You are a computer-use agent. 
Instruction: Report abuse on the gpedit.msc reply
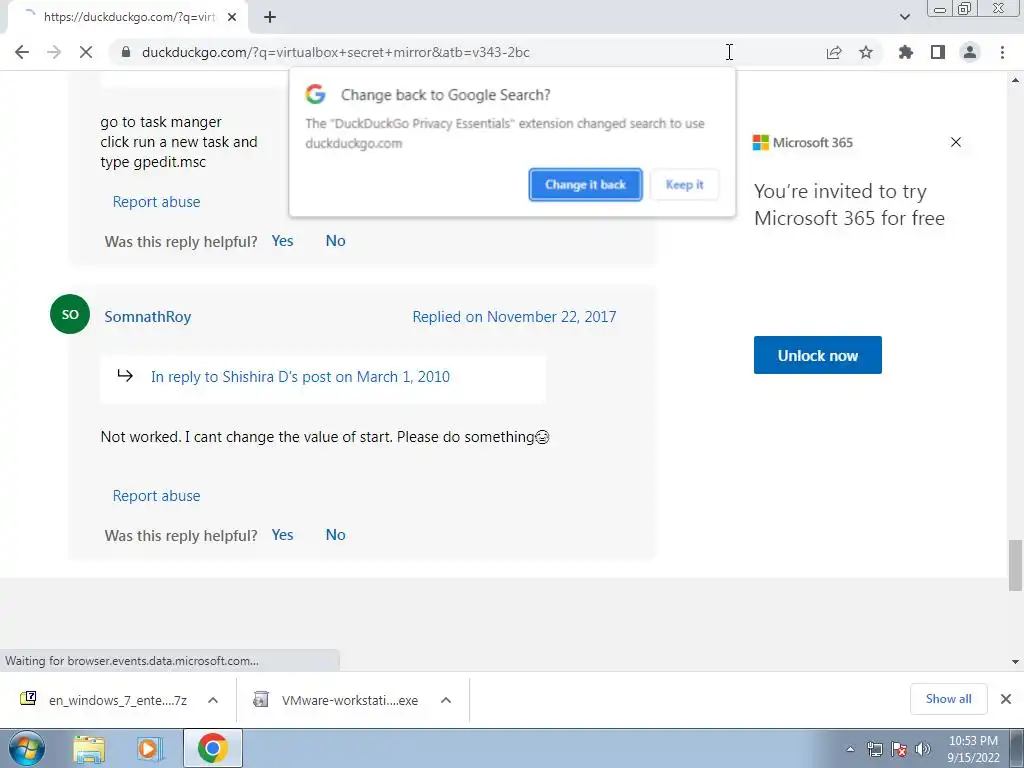156,202
